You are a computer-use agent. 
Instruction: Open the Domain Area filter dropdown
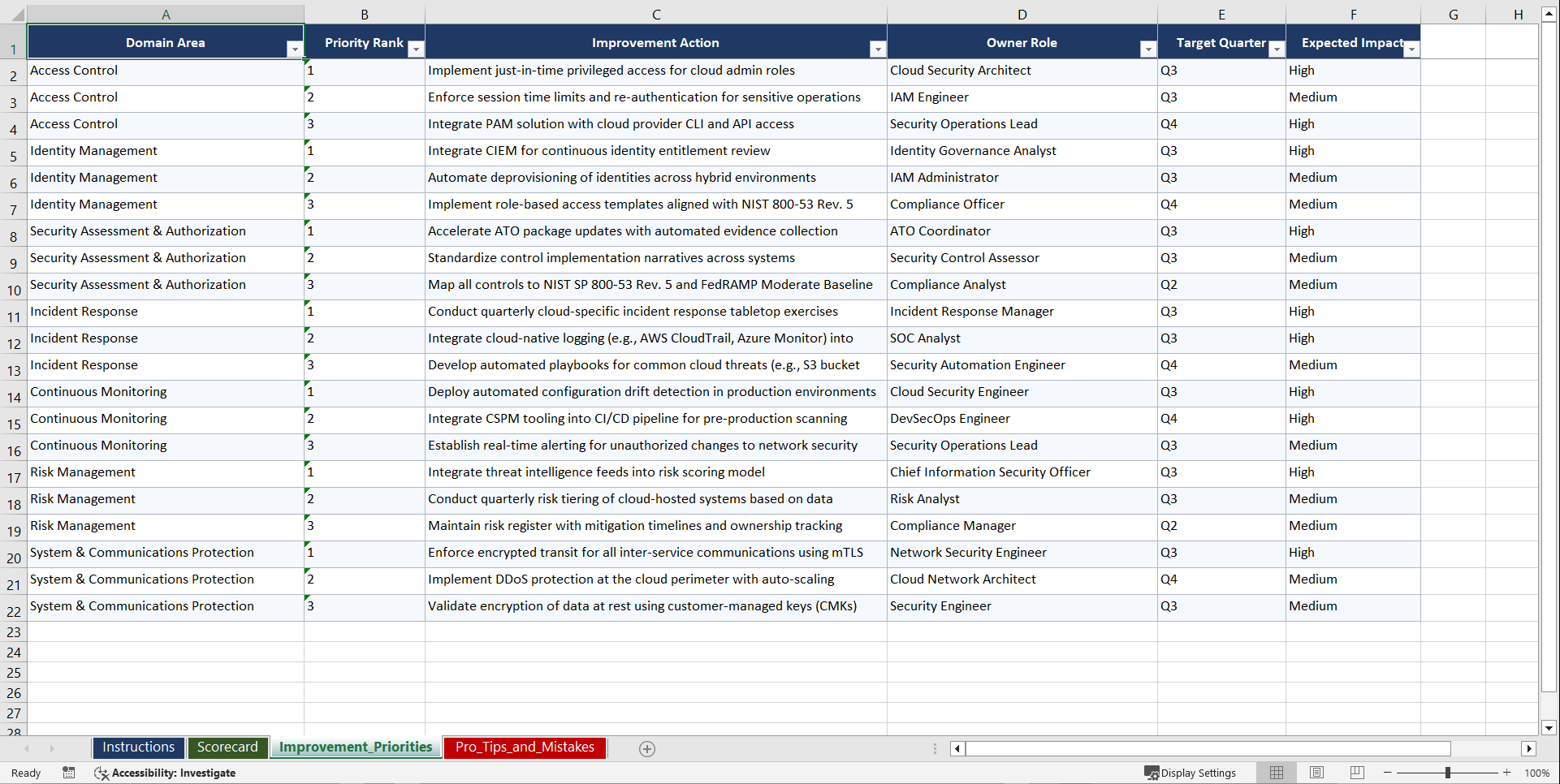296,50
